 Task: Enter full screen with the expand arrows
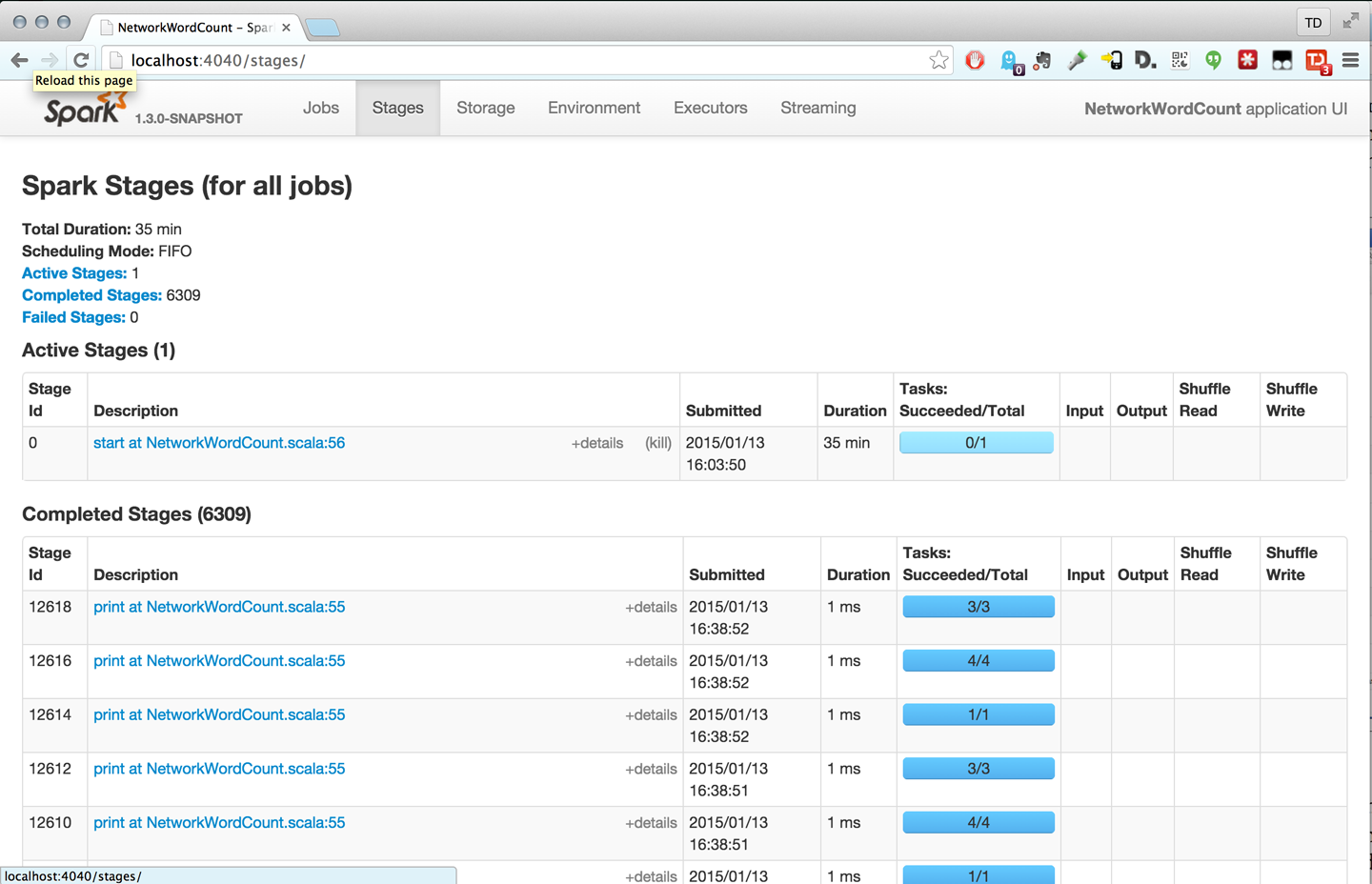pos(1351,21)
